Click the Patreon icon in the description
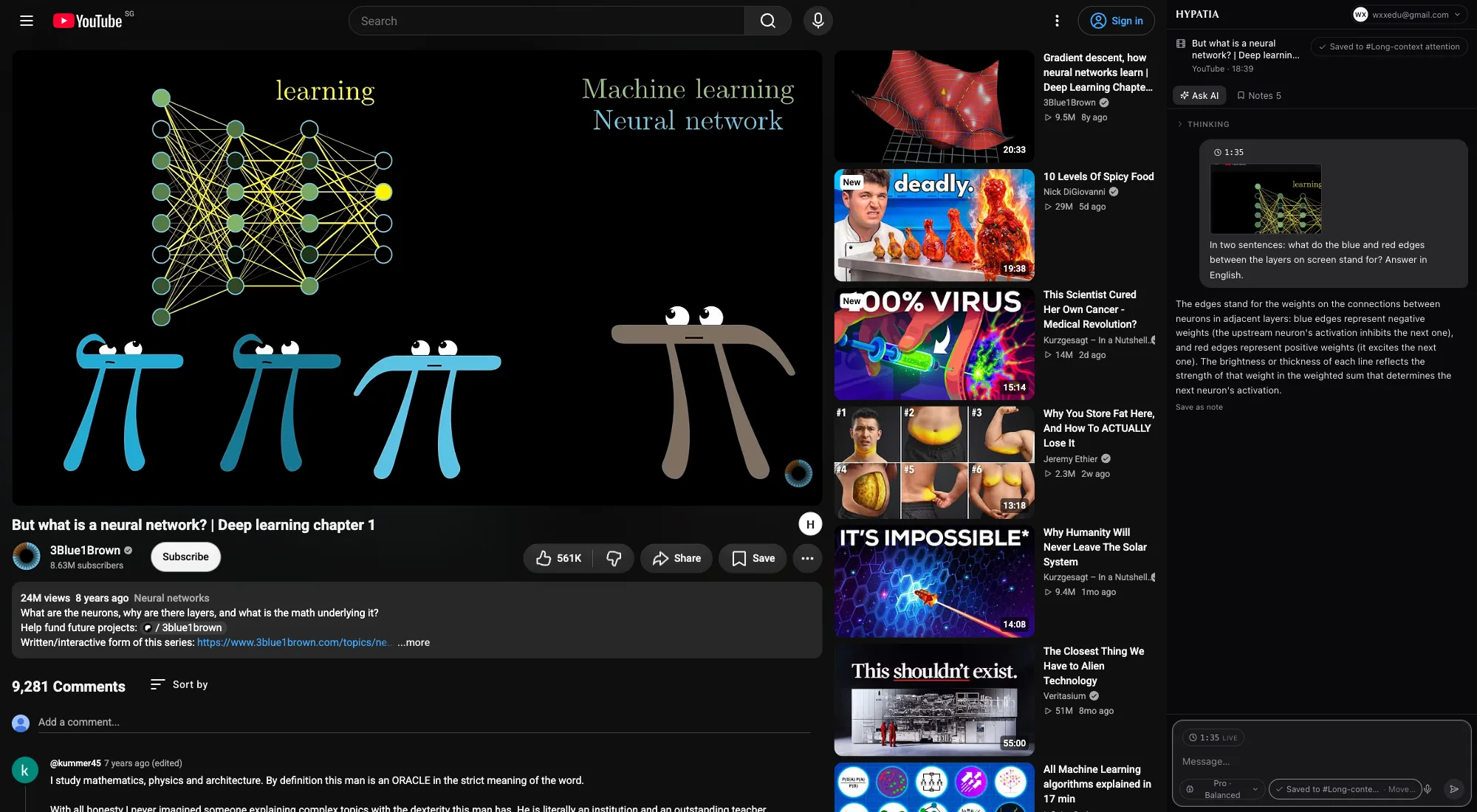The height and width of the screenshot is (812, 1477). click(148, 627)
